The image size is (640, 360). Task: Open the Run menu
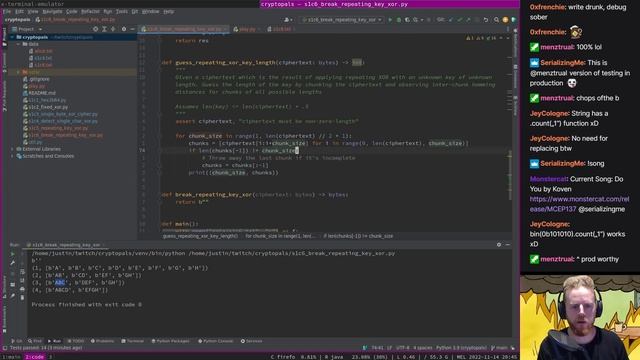[107, 11]
